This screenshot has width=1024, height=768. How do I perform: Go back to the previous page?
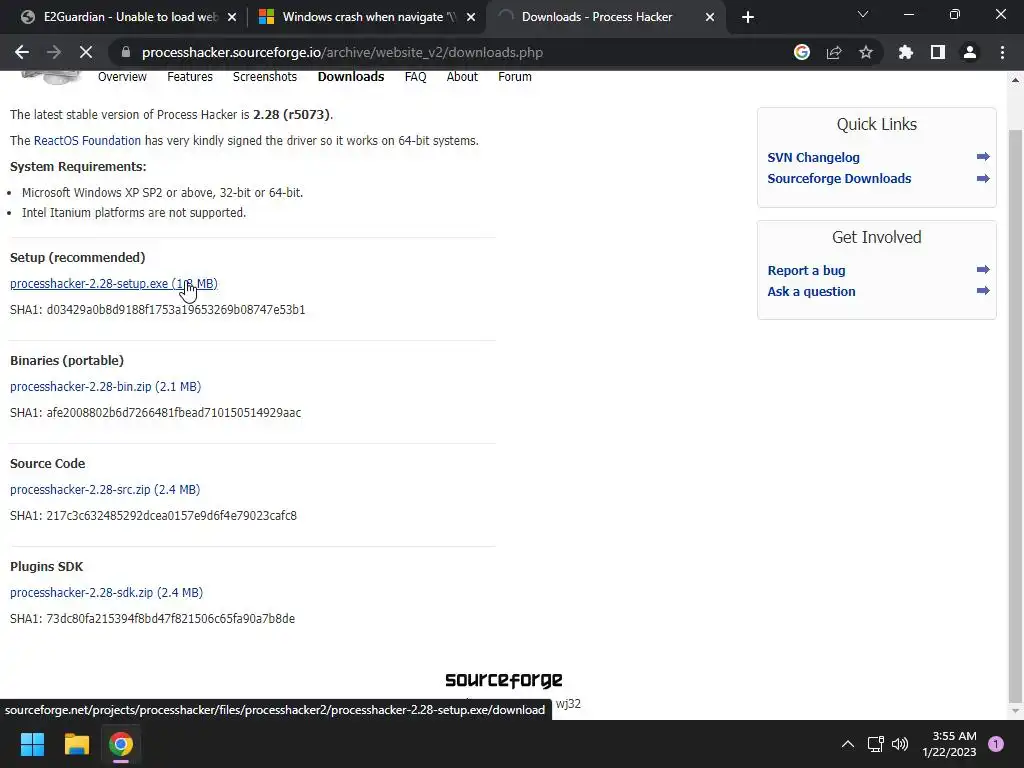22,52
